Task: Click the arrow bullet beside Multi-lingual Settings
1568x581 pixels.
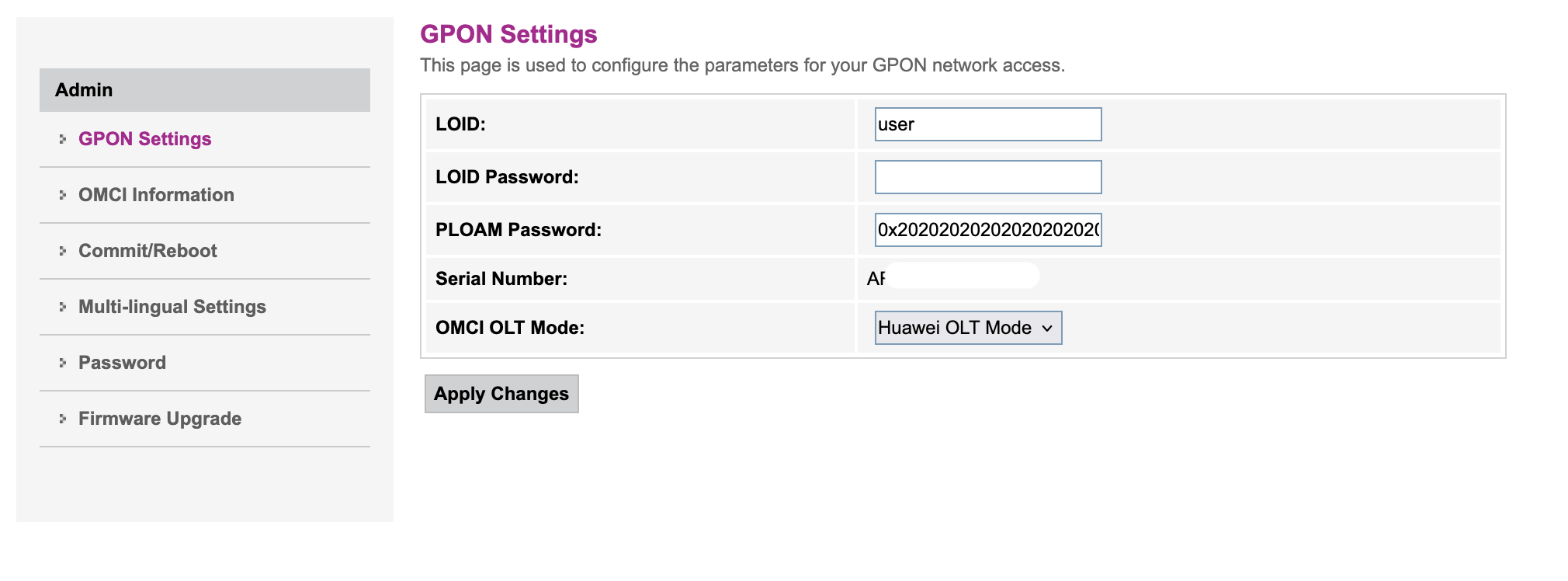Action: click(63, 307)
